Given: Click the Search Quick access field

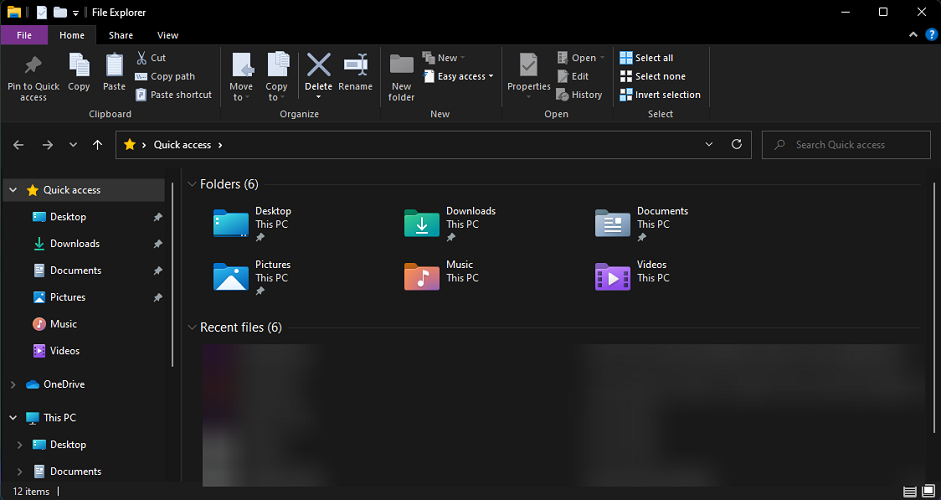Looking at the screenshot, I should coord(846,145).
